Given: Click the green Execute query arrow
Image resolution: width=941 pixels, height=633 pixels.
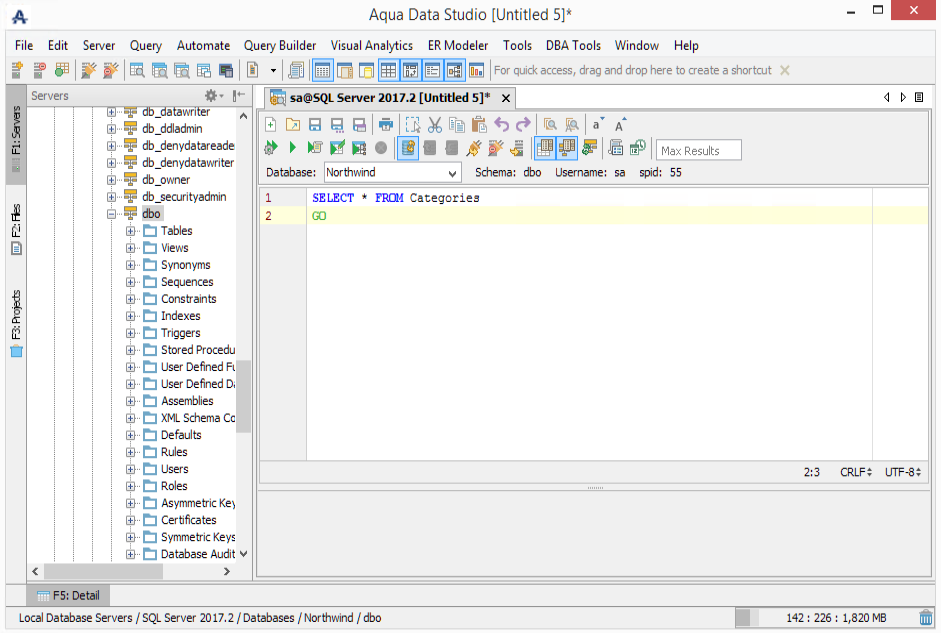Looking at the screenshot, I should click(293, 148).
